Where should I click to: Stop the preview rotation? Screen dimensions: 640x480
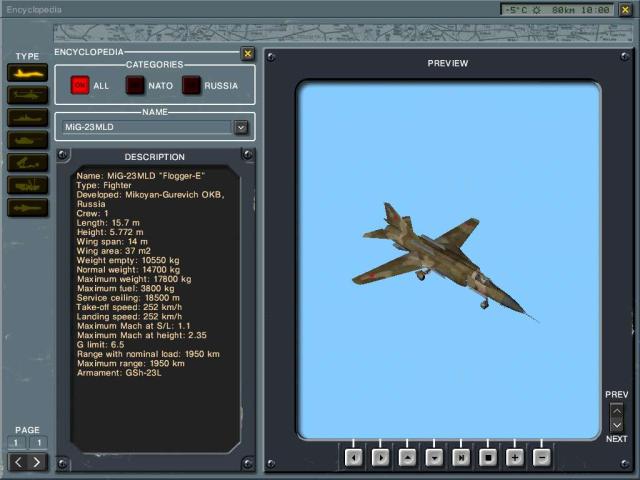[x=488, y=458]
